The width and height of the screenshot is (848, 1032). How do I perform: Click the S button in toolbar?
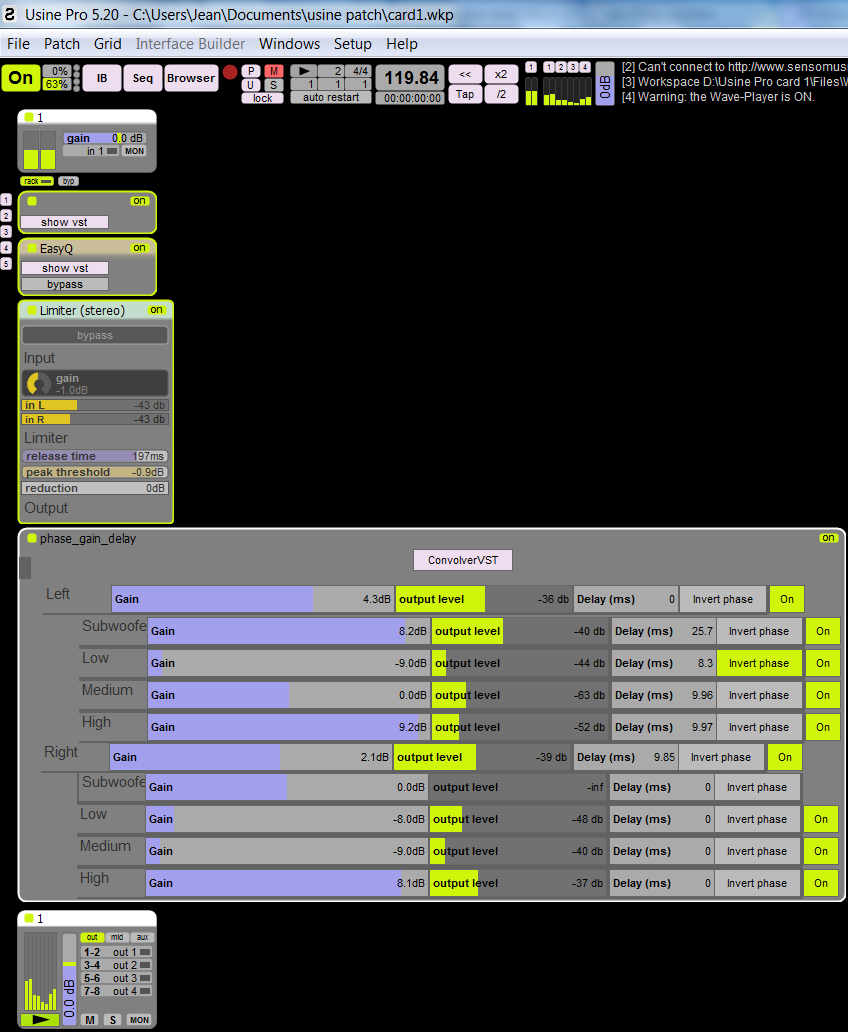[274, 85]
